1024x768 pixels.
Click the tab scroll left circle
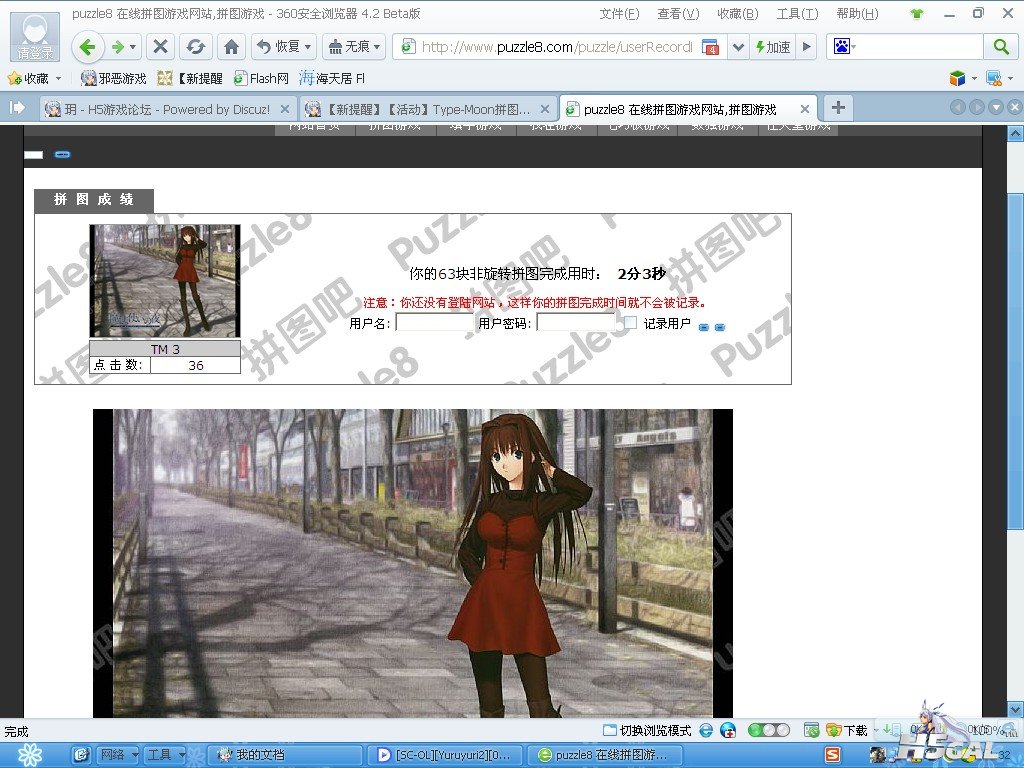958,108
